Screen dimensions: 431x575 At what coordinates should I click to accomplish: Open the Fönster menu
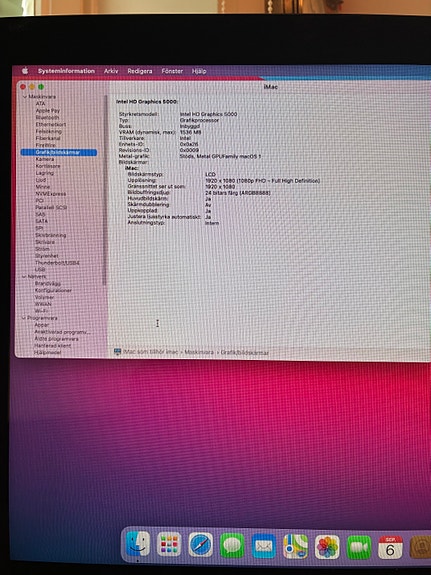pos(172,71)
